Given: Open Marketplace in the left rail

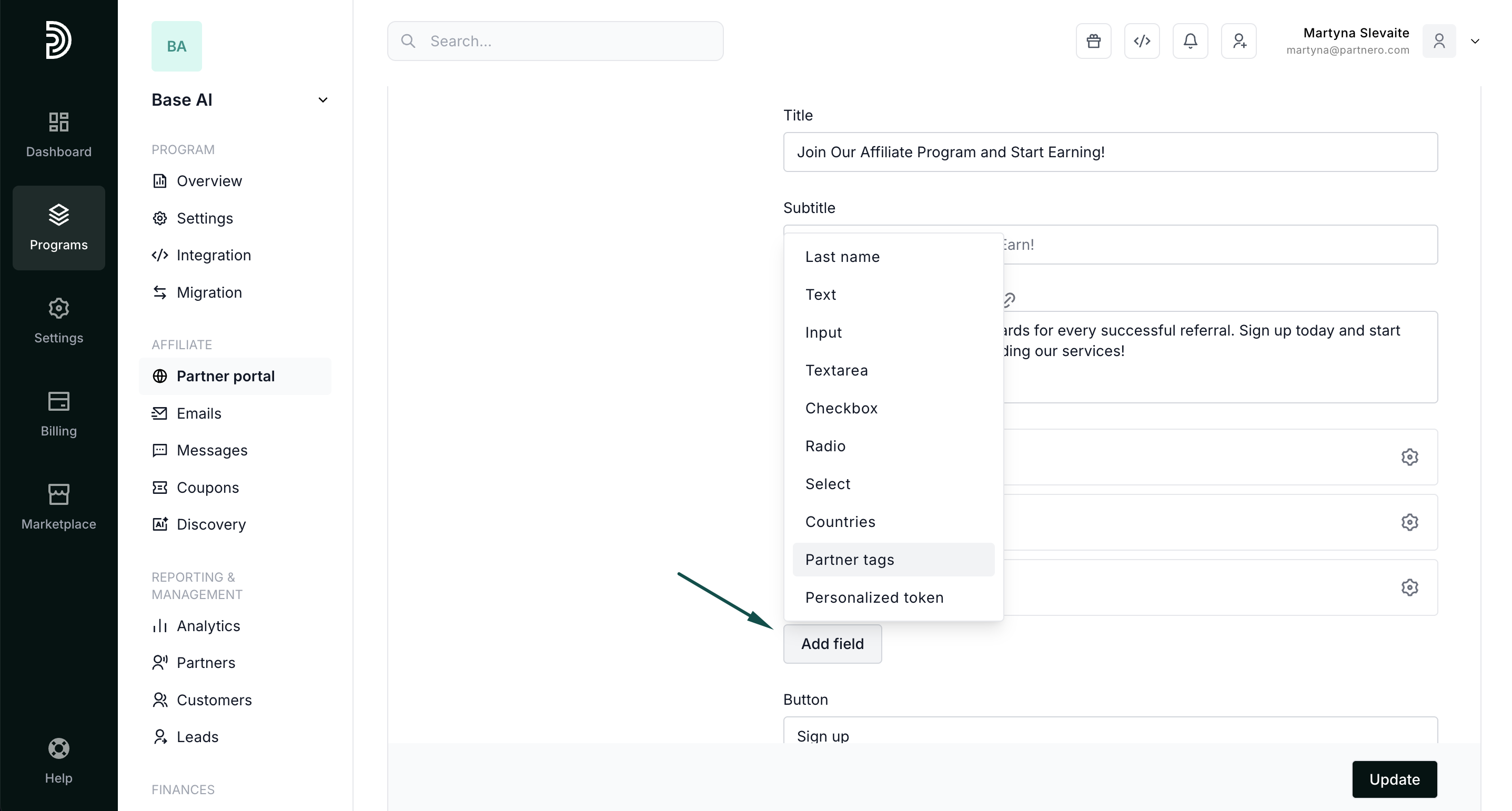Looking at the screenshot, I should 59,507.
